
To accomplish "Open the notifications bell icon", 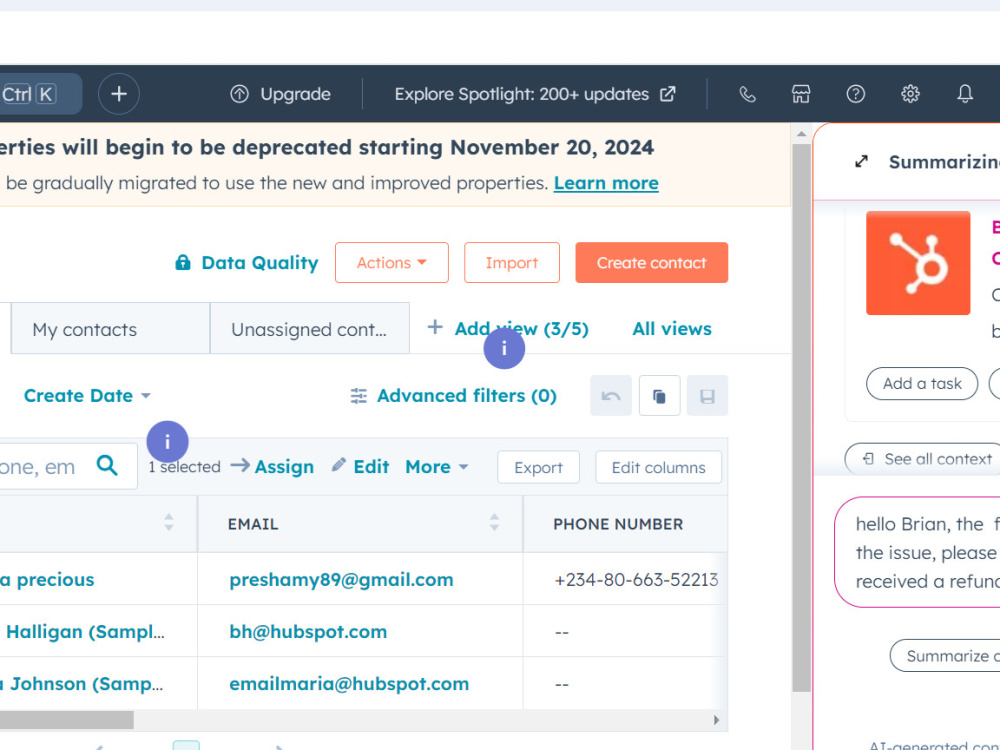I will (965, 94).
